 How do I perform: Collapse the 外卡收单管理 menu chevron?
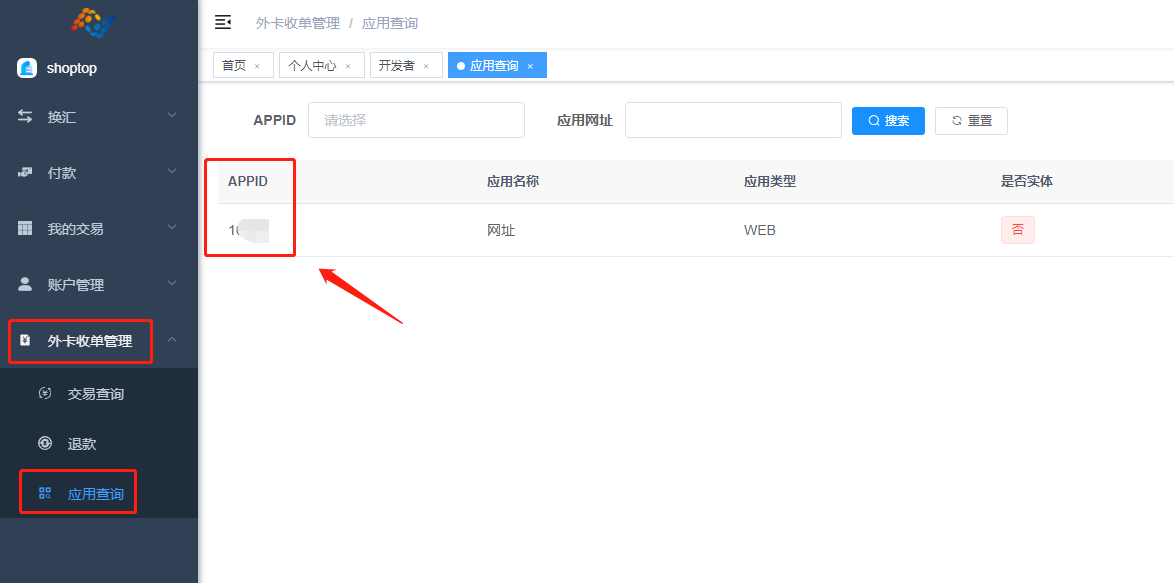point(172,340)
